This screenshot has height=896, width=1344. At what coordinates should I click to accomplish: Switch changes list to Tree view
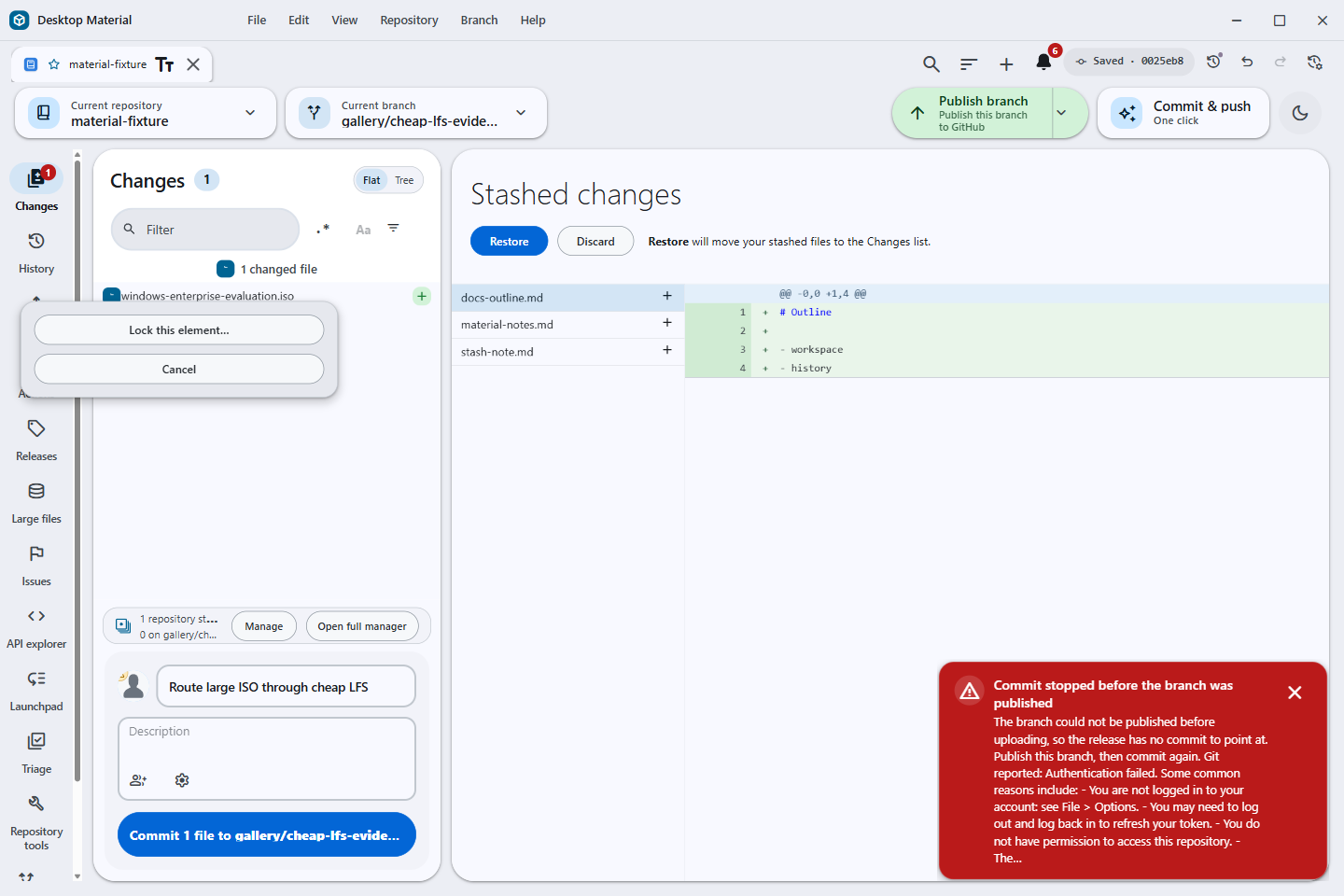click(404, 180)
